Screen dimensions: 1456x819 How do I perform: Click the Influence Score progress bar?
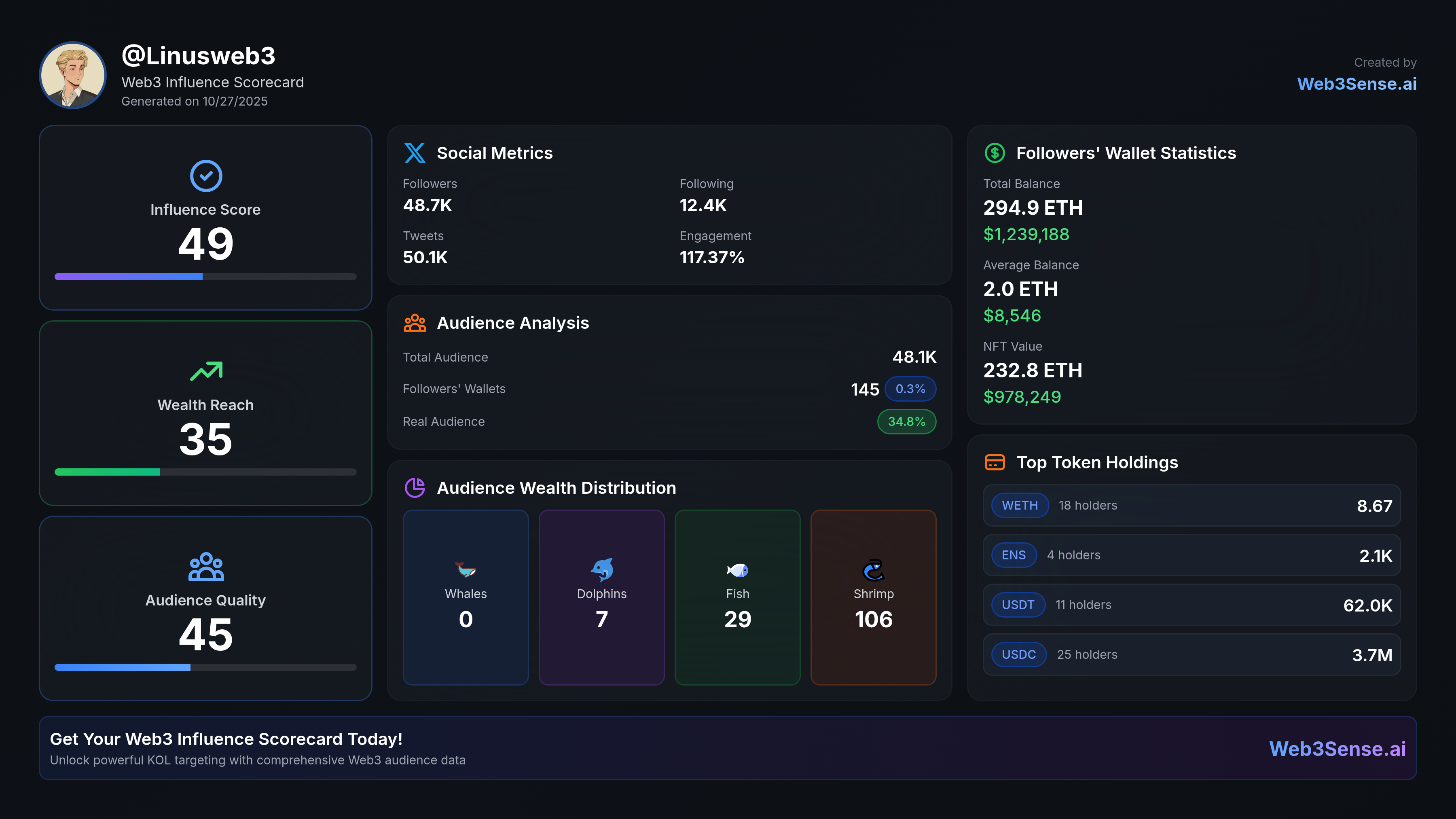(x=205, y=277)
